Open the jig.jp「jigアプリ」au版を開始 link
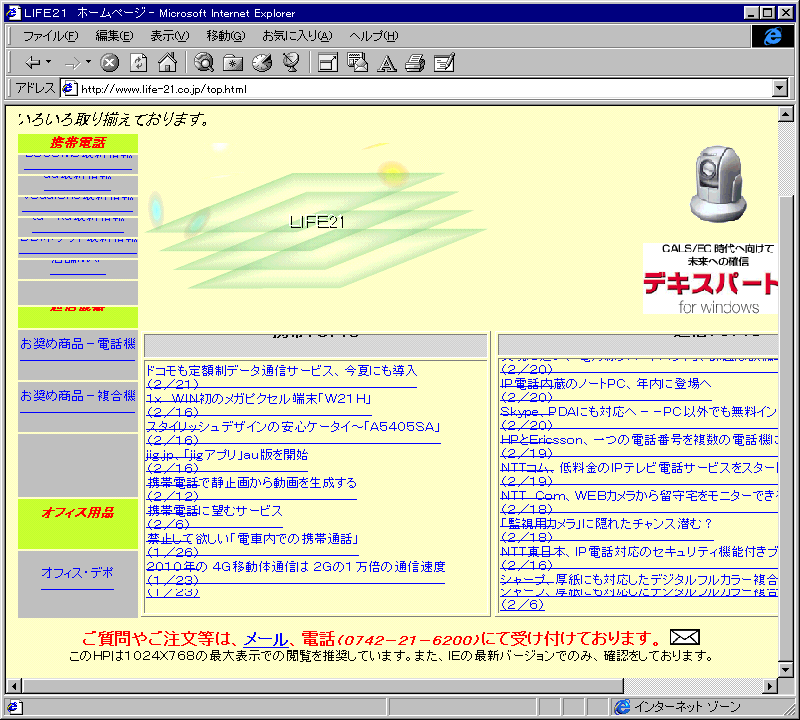800x720 pixels. (227, 455)
